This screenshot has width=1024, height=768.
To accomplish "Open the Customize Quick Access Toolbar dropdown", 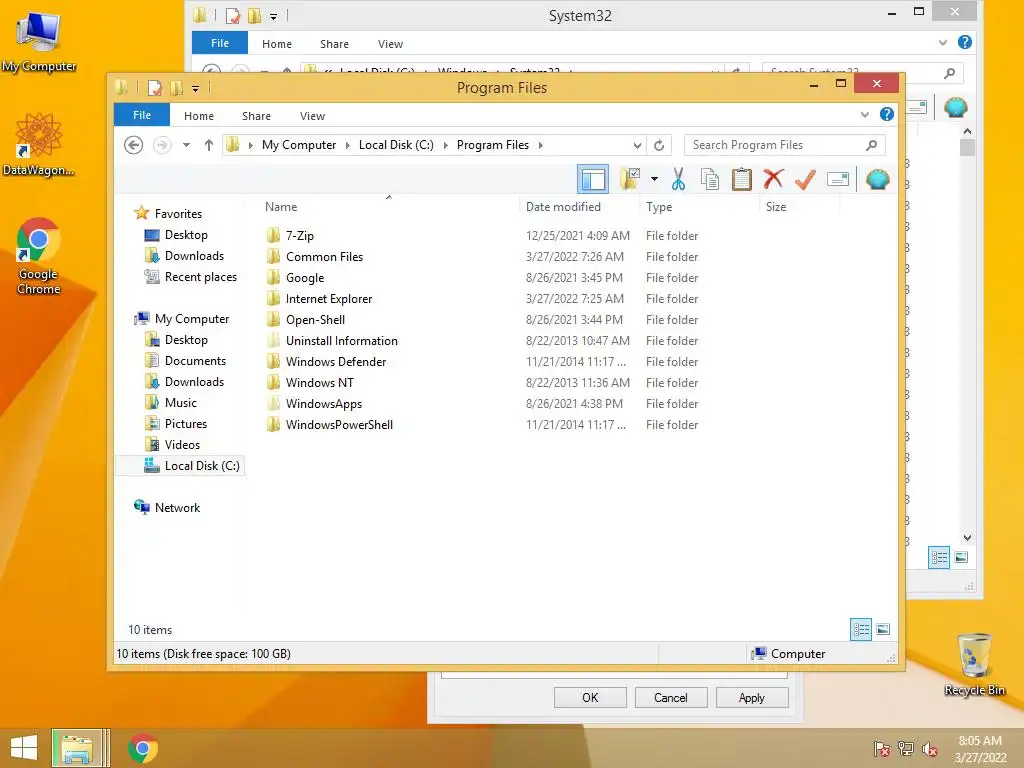I will tap(195, 88).
